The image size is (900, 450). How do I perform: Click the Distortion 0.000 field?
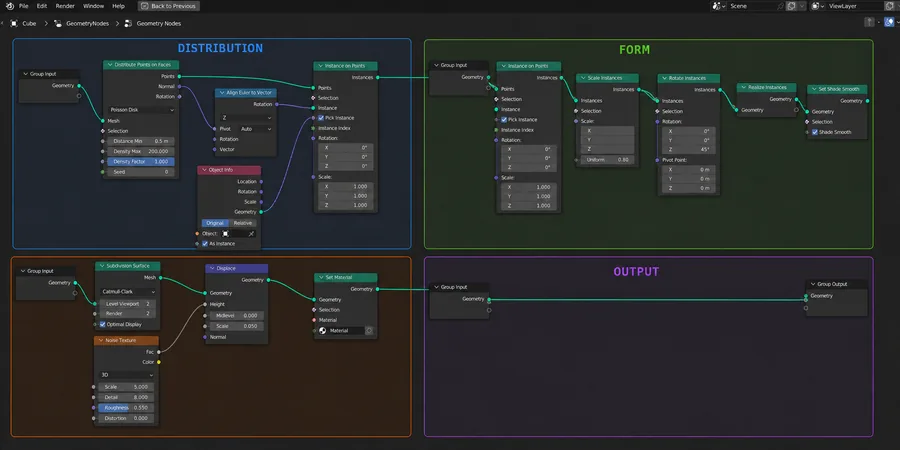pyautogui.click(x=126, y=418)
